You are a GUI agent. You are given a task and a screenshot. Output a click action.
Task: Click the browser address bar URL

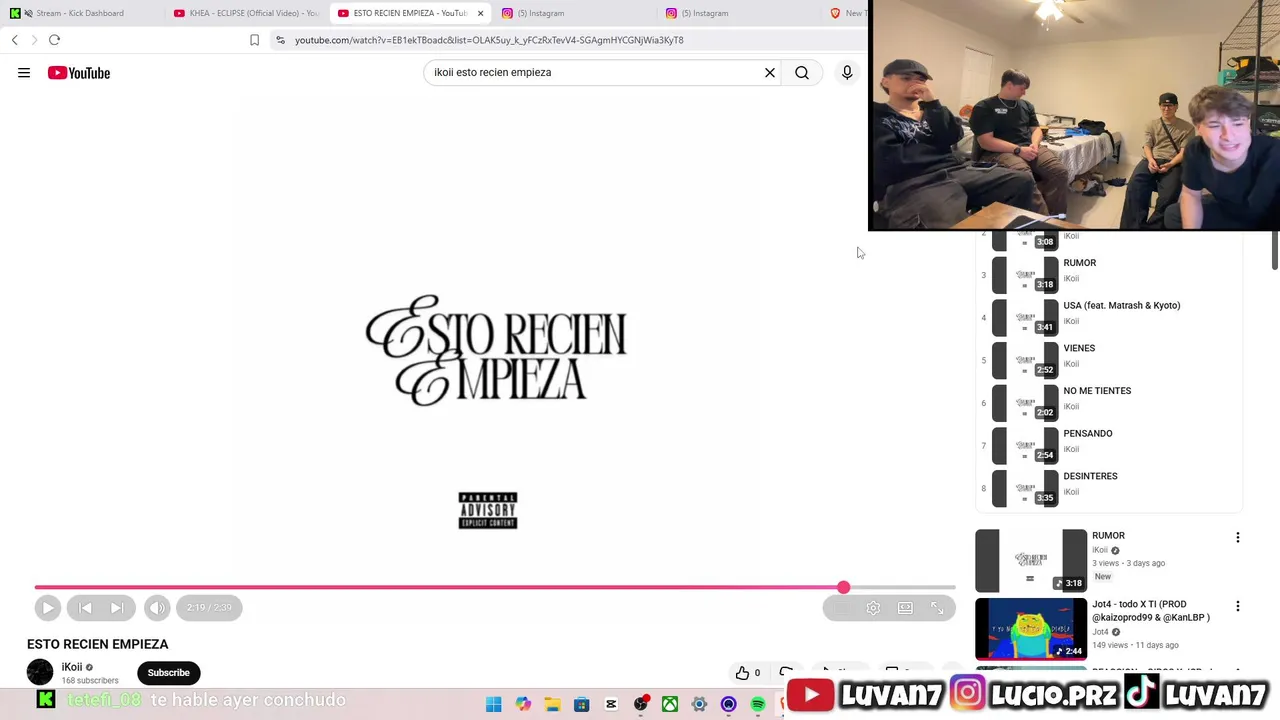489,40
